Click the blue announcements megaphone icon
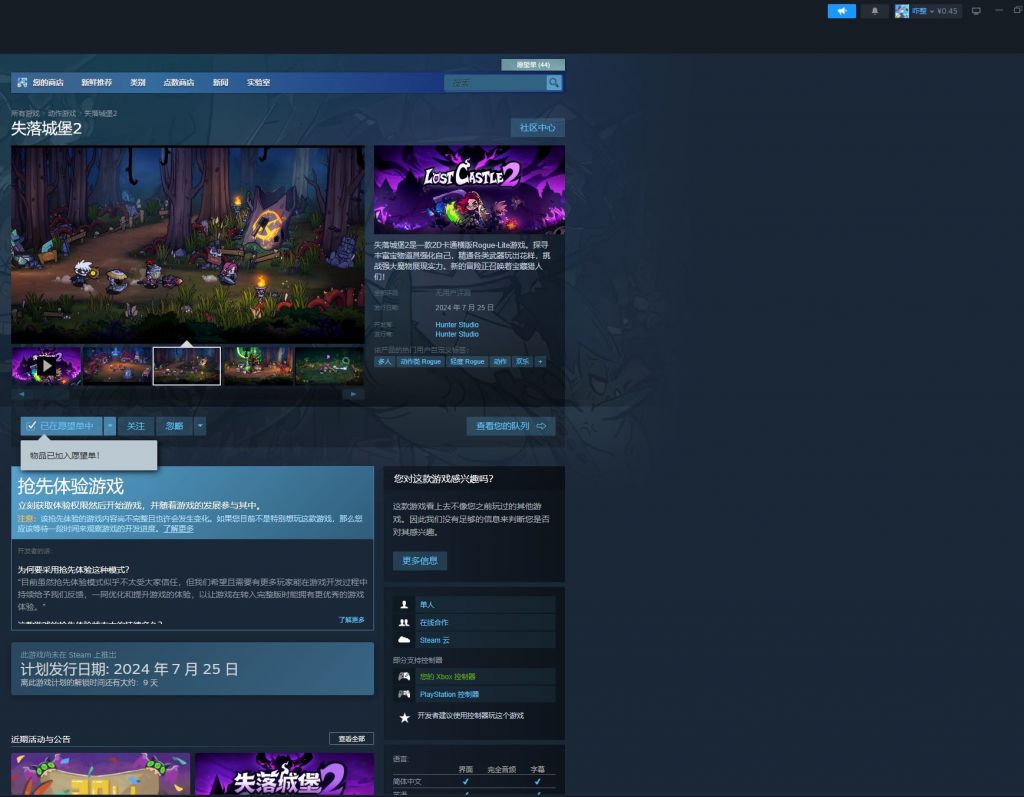 (x=841, y=11)
